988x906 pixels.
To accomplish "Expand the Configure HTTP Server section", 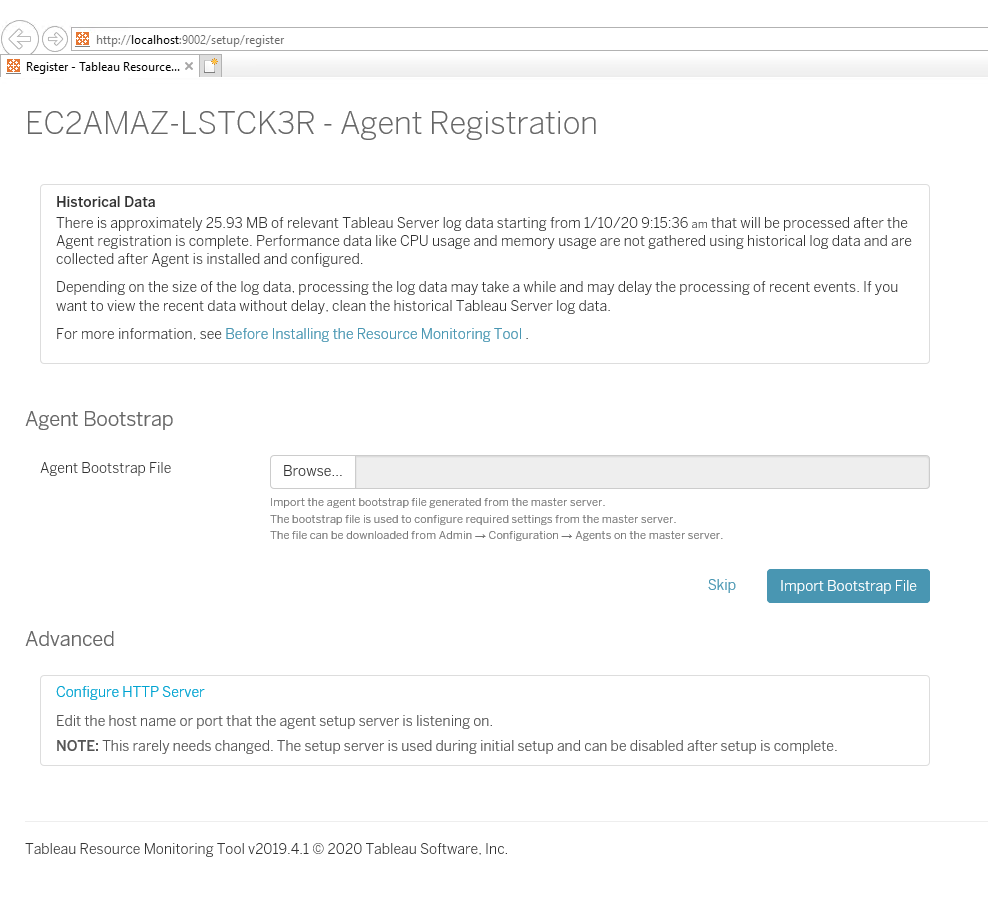I will tap(130, 691).
